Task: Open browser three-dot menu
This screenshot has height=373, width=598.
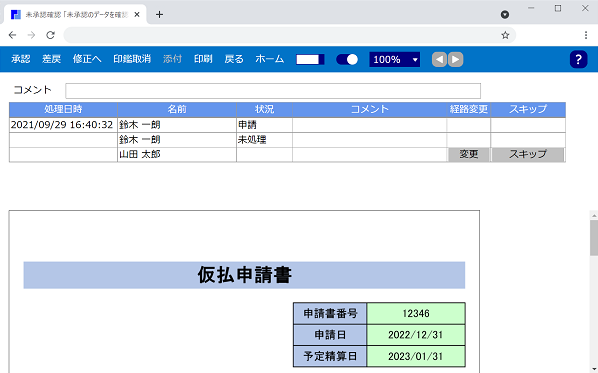Action: pyautogui.click(x=586, y=35)
